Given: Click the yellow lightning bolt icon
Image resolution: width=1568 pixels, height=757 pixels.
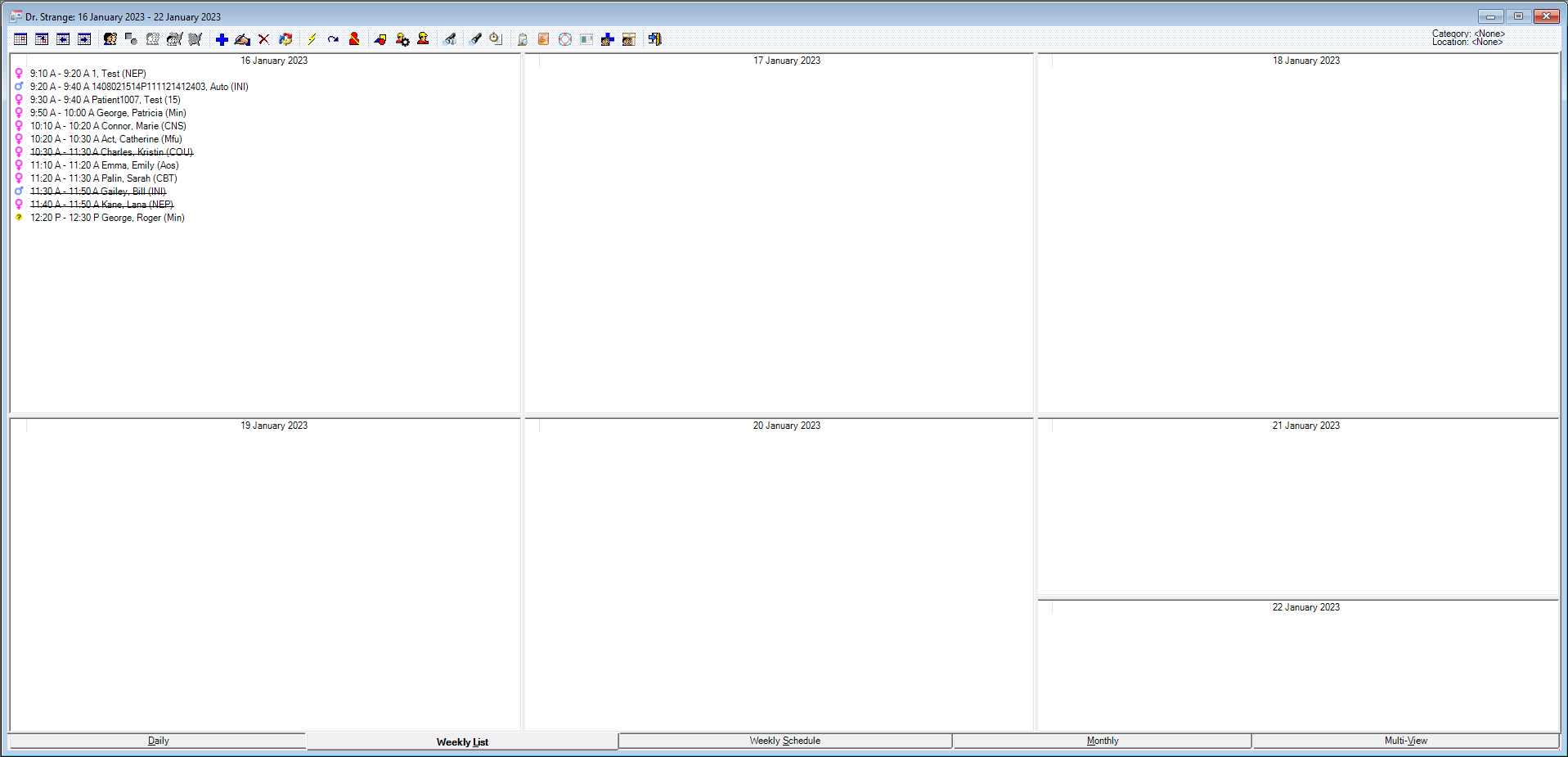Looking at the screenshot, I should tap(312, 39).
